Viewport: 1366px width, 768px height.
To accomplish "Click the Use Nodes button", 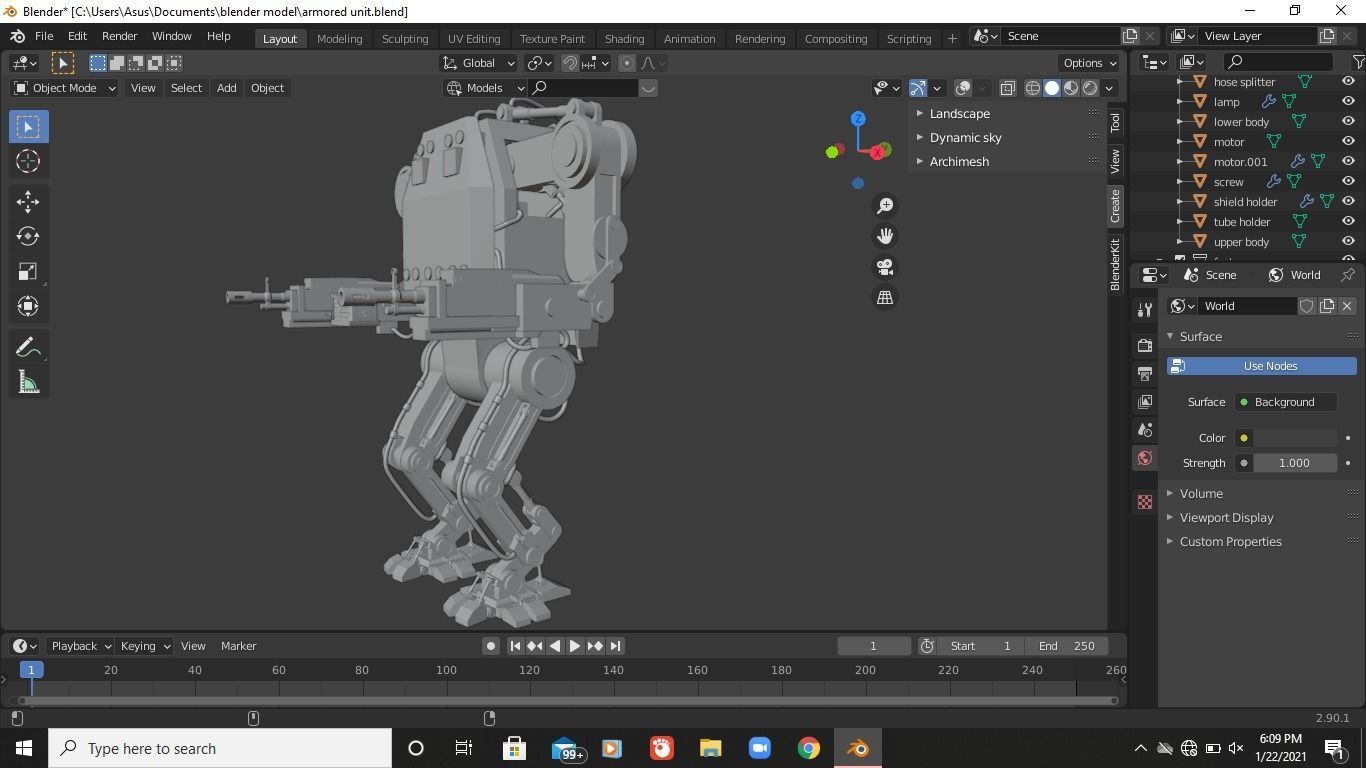I will pos(1262,366).
